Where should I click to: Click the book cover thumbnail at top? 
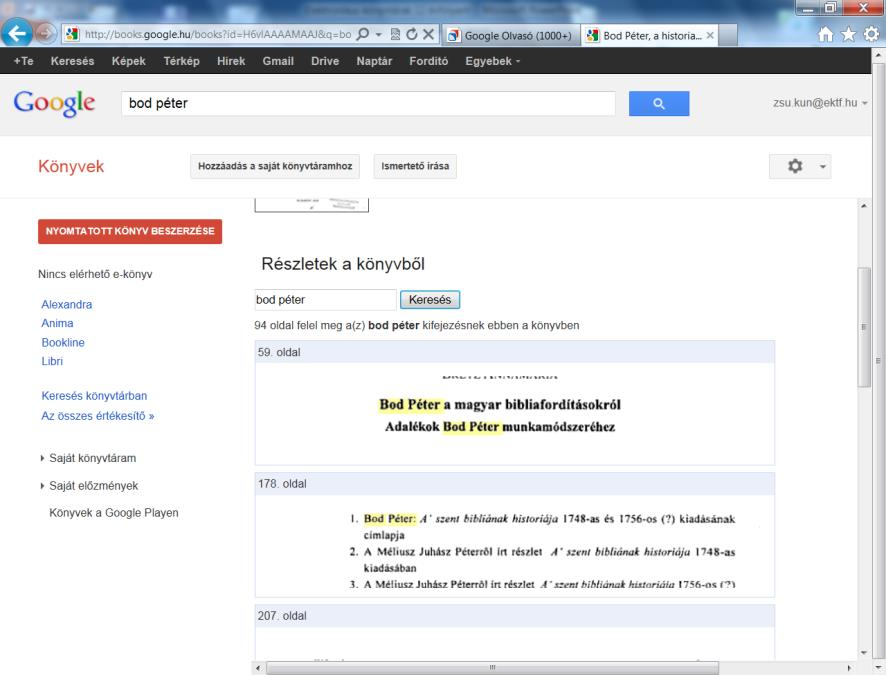tap(311, 205)
